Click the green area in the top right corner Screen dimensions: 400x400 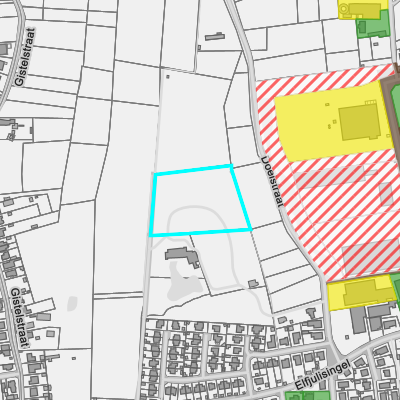[374, 25]
